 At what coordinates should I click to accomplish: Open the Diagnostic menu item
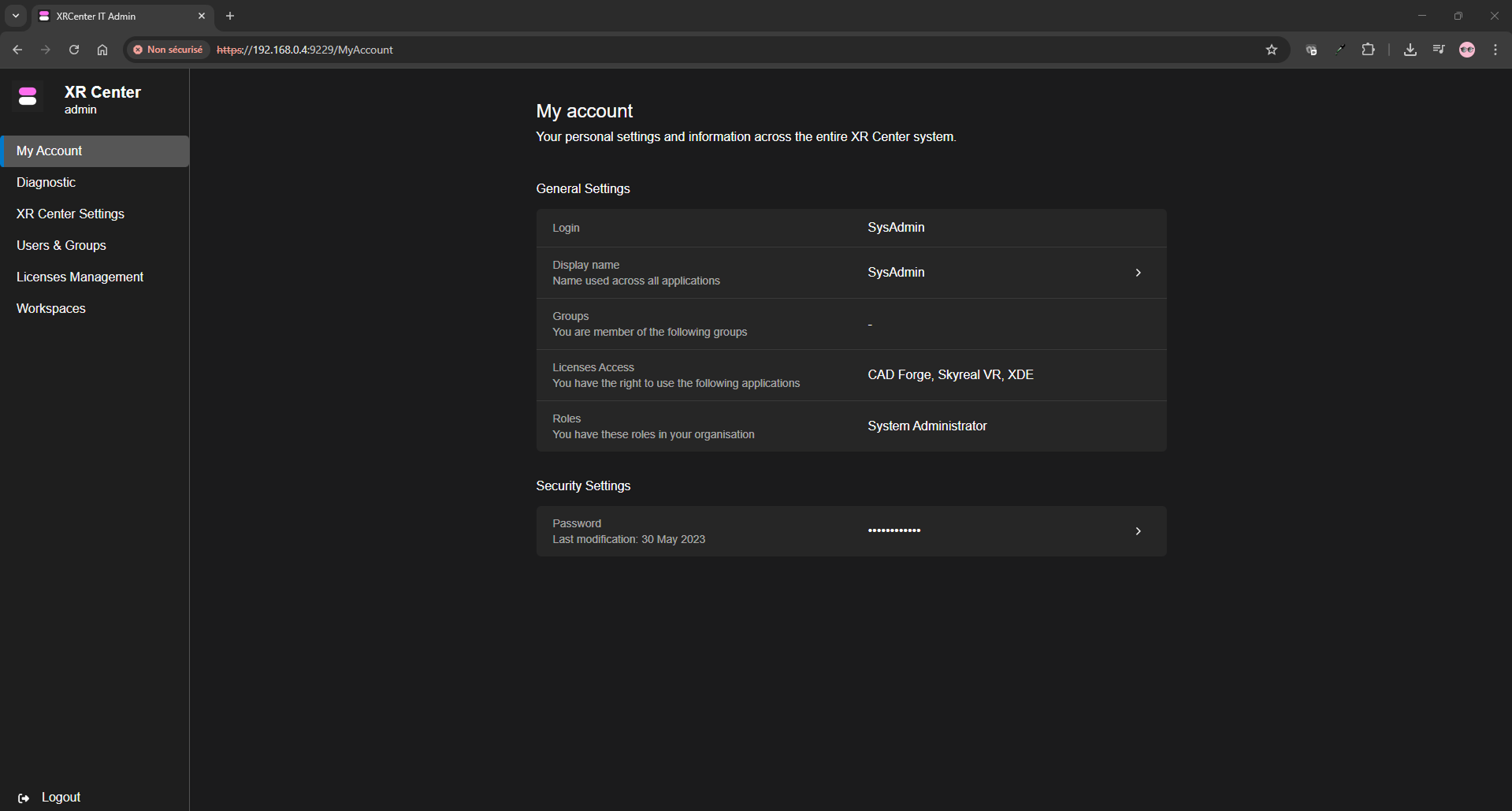tap(46, 182)
